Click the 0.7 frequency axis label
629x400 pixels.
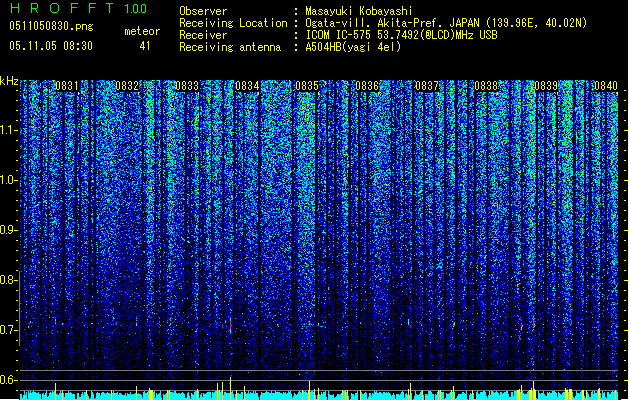[x=8, y=330]
